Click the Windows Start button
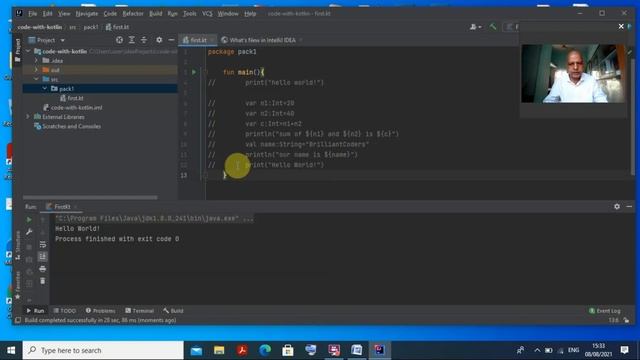Image resolution: width=640 pixels, height=360 pixels. 11,350
